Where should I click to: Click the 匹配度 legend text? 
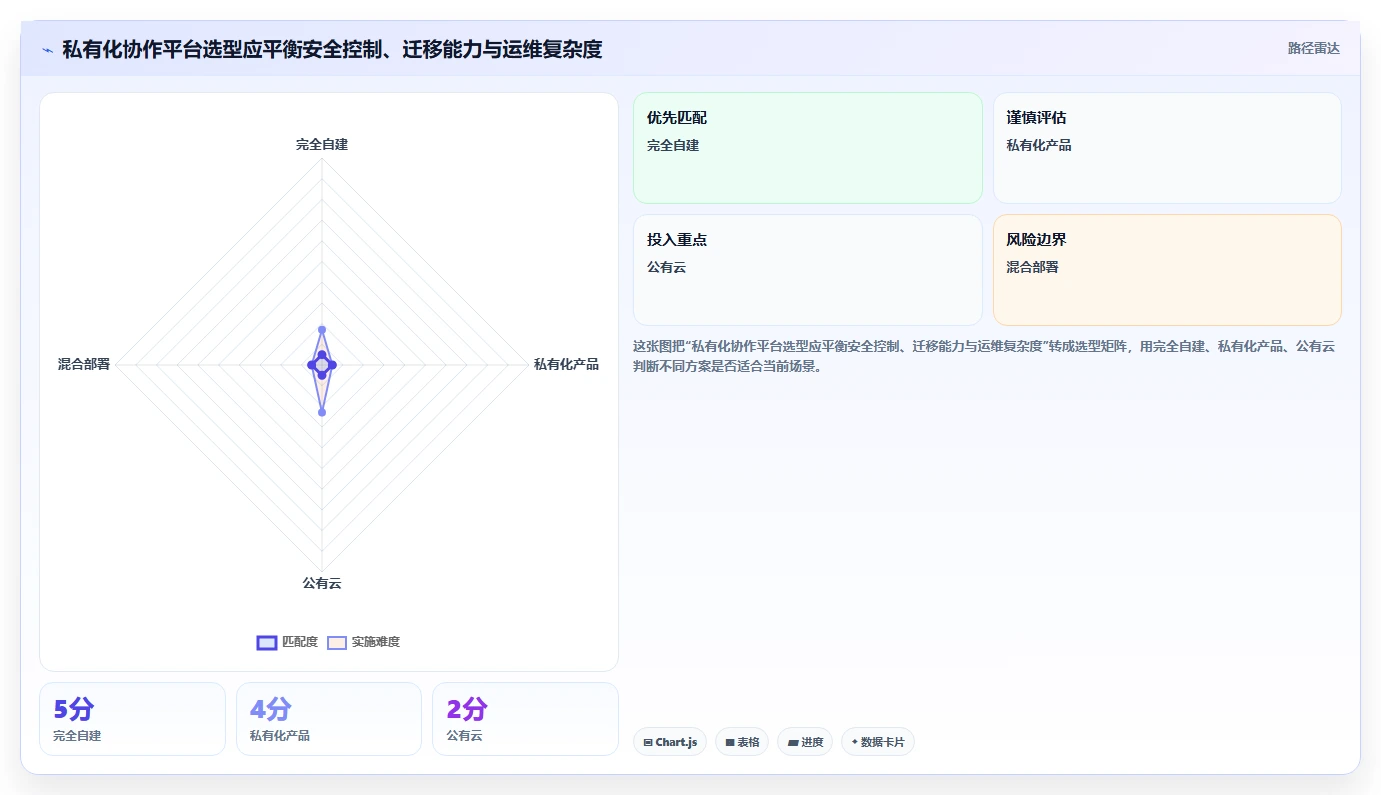tap(300, 642)
